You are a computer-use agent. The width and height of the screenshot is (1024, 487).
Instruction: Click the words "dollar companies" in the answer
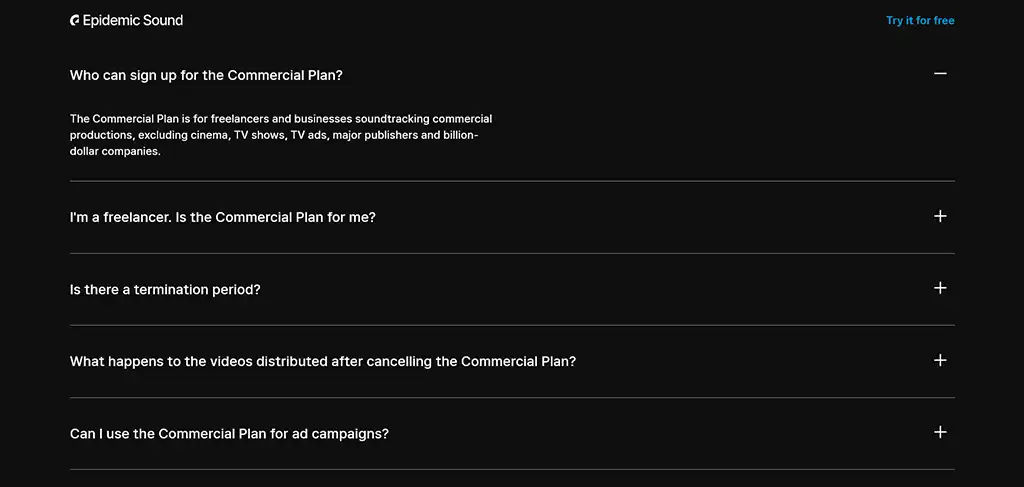(x=115, y=151)
